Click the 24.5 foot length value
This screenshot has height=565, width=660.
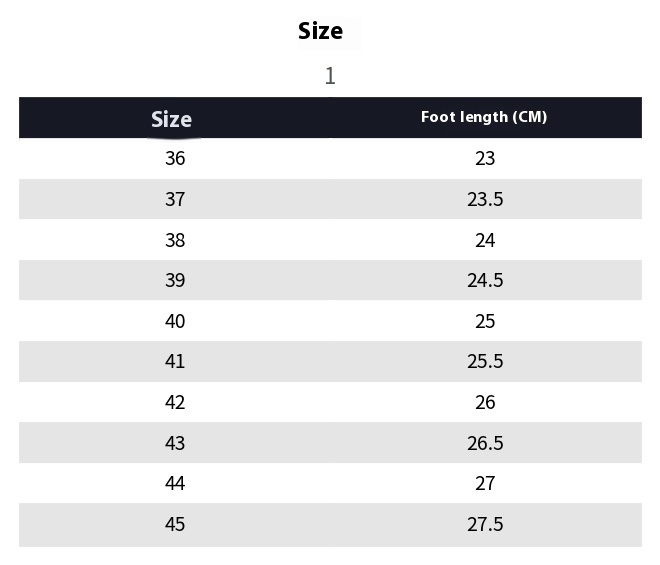click(485, 280)
